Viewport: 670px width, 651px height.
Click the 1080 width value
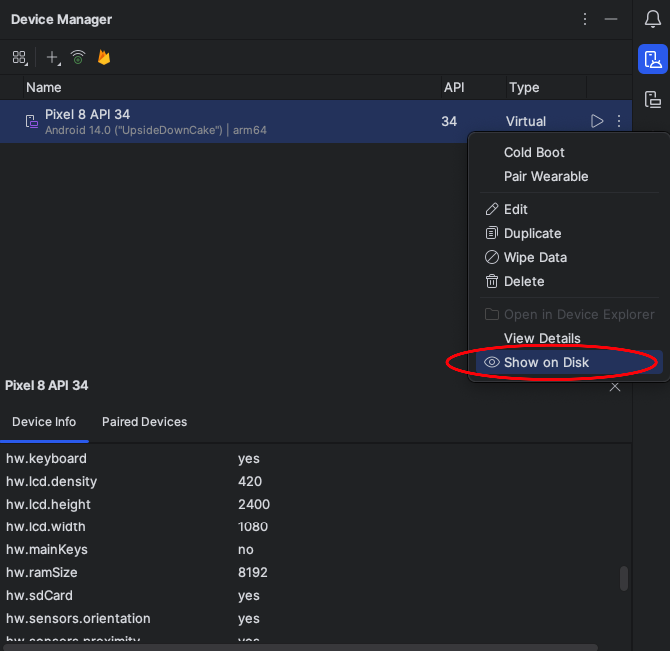click(253, 527)
